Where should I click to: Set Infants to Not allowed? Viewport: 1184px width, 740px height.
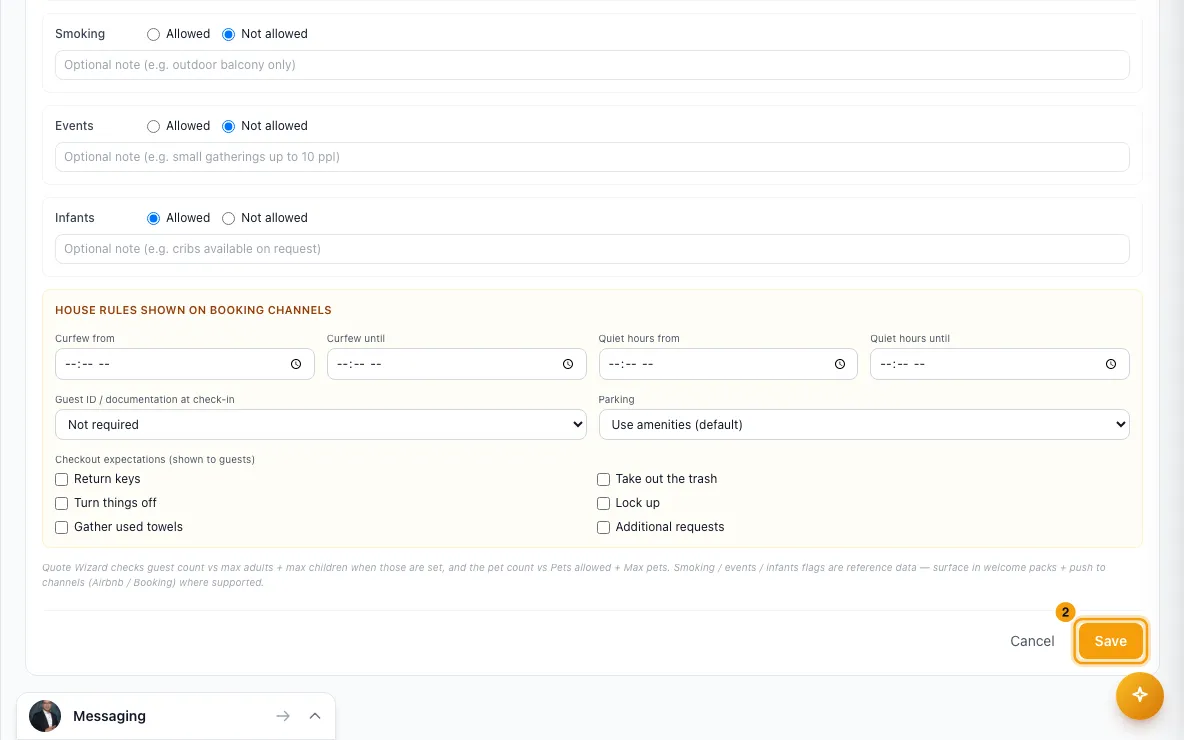(228, 218)
